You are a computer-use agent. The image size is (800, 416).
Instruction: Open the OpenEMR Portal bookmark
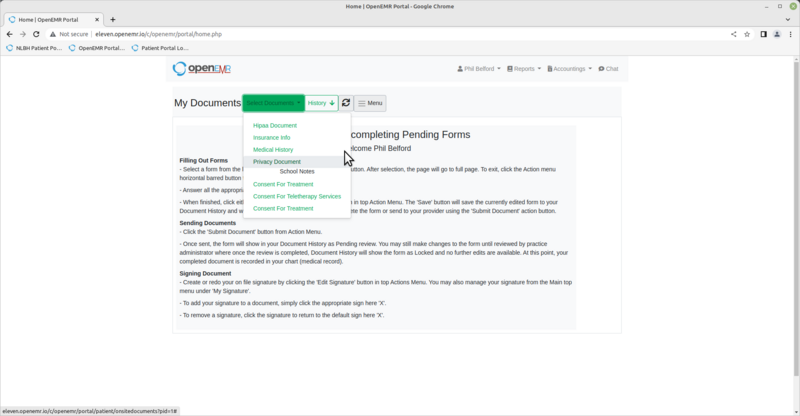pos(96,48)
